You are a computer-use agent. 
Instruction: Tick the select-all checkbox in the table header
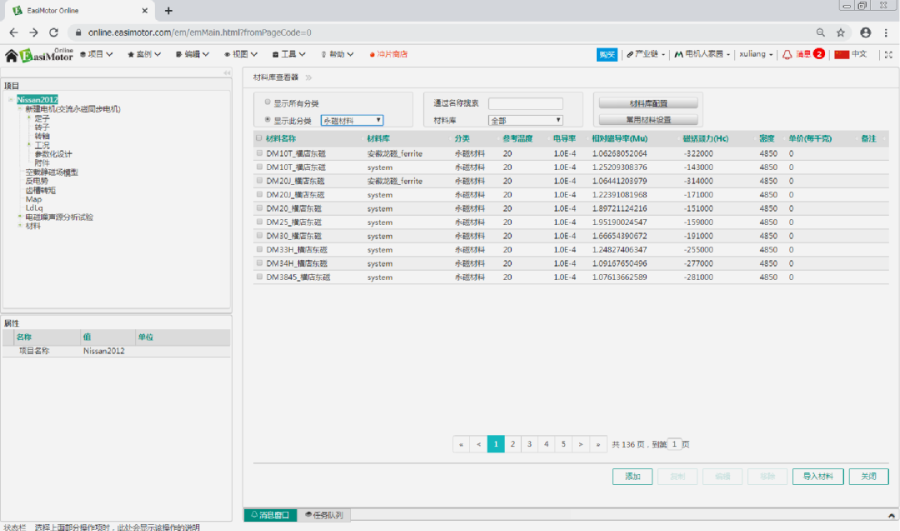259,138
